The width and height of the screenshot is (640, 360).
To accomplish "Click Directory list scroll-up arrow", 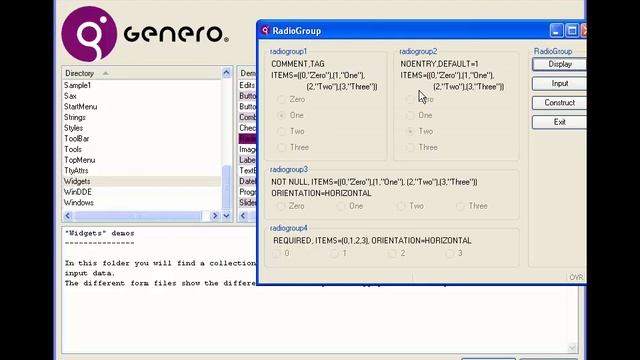I will coord(227,73).
